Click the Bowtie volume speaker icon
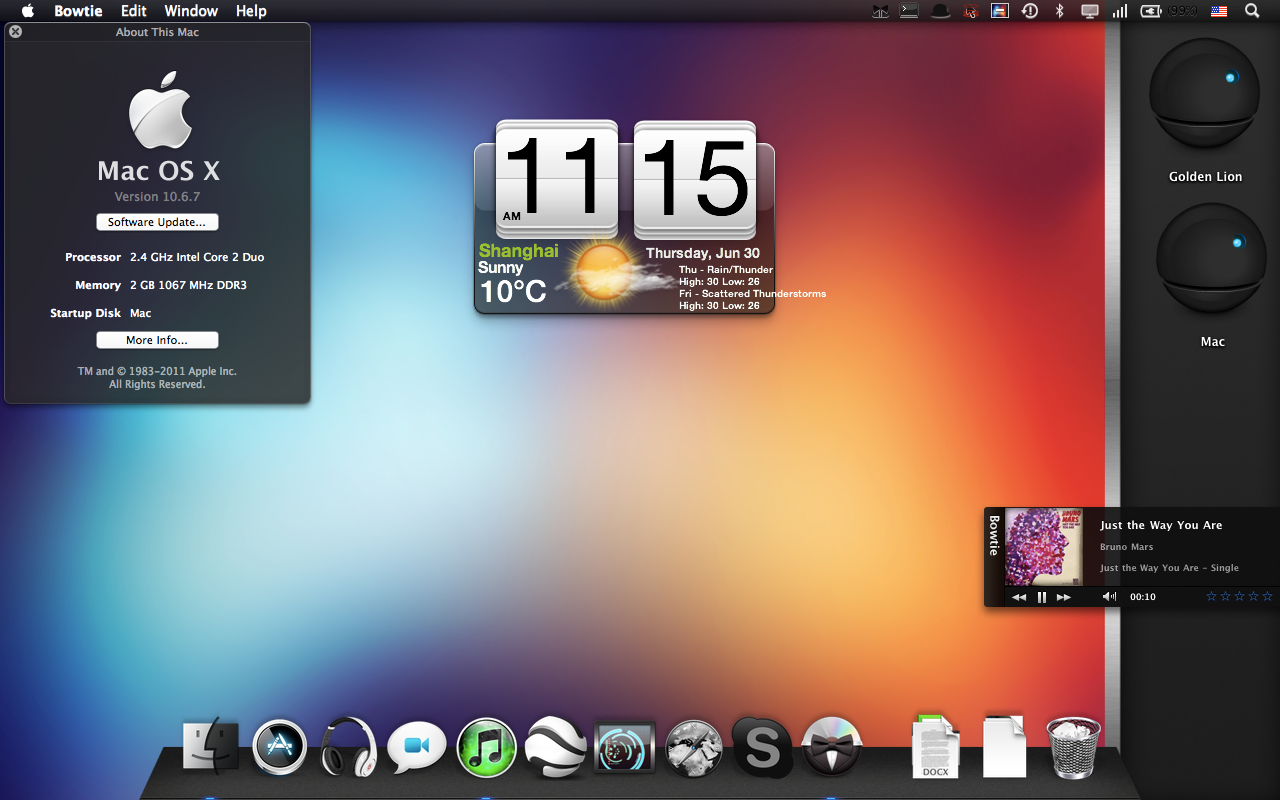 [x=1110, y=597]
